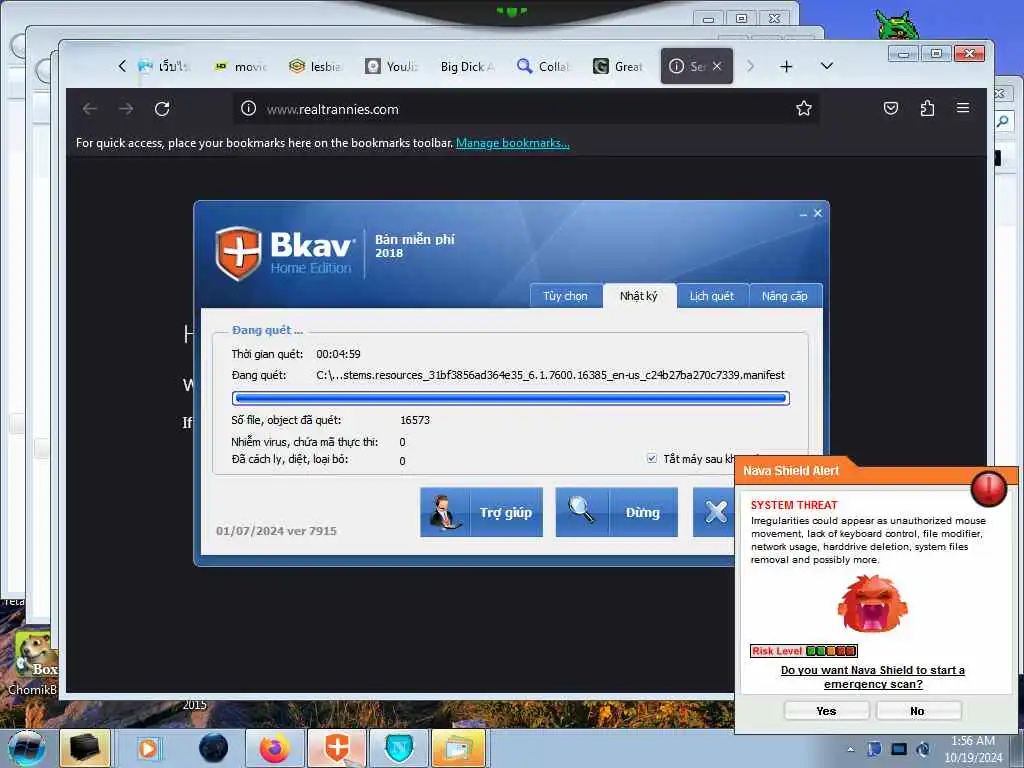Stop the scan with Dừng button

coord(616,512)
